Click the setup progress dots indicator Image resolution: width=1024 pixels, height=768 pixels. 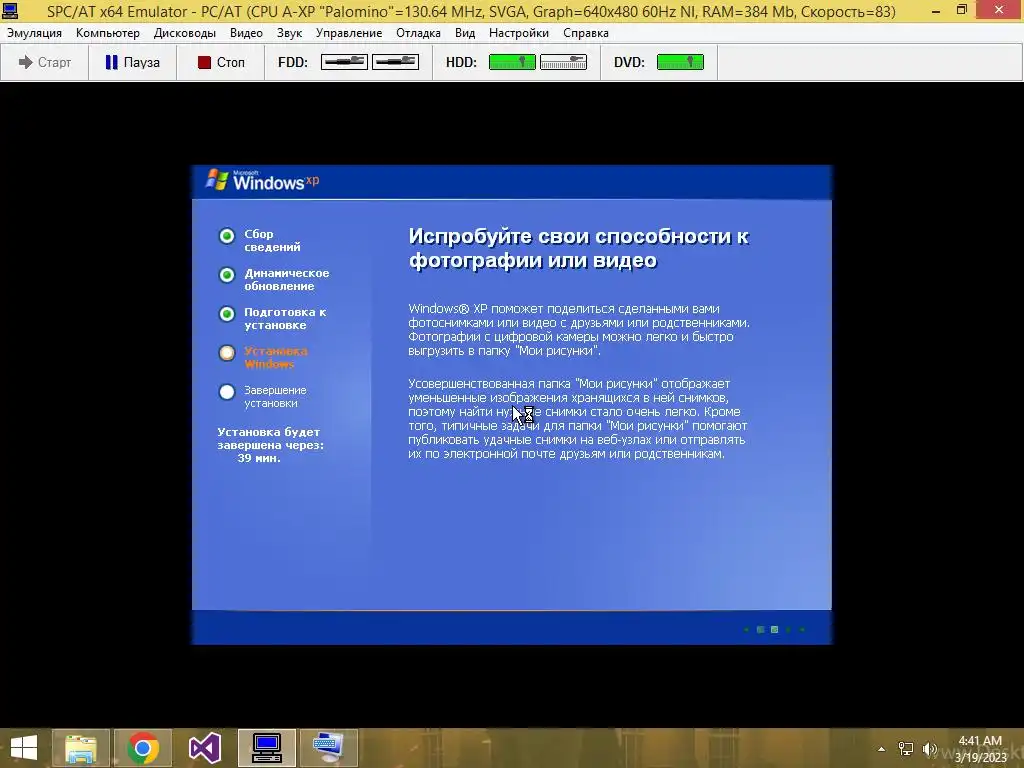click(774, 630)
